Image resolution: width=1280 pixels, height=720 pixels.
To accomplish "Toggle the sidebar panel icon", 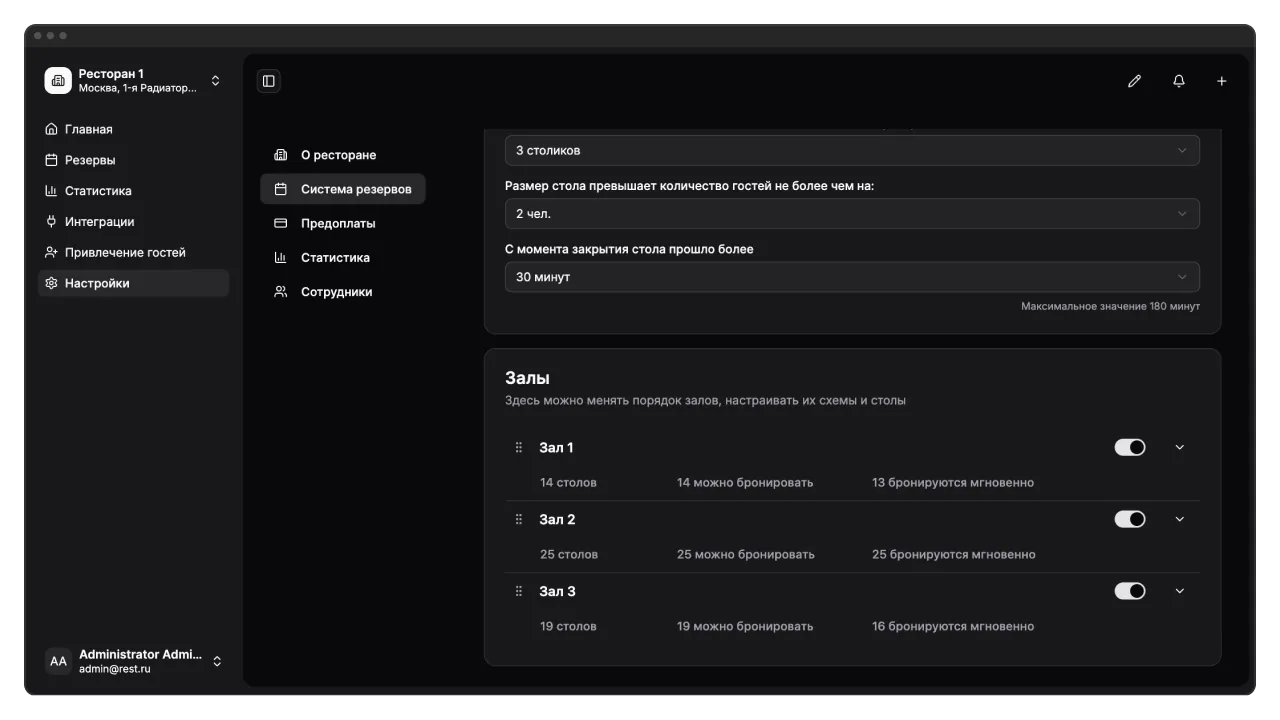I will point(269,81).
